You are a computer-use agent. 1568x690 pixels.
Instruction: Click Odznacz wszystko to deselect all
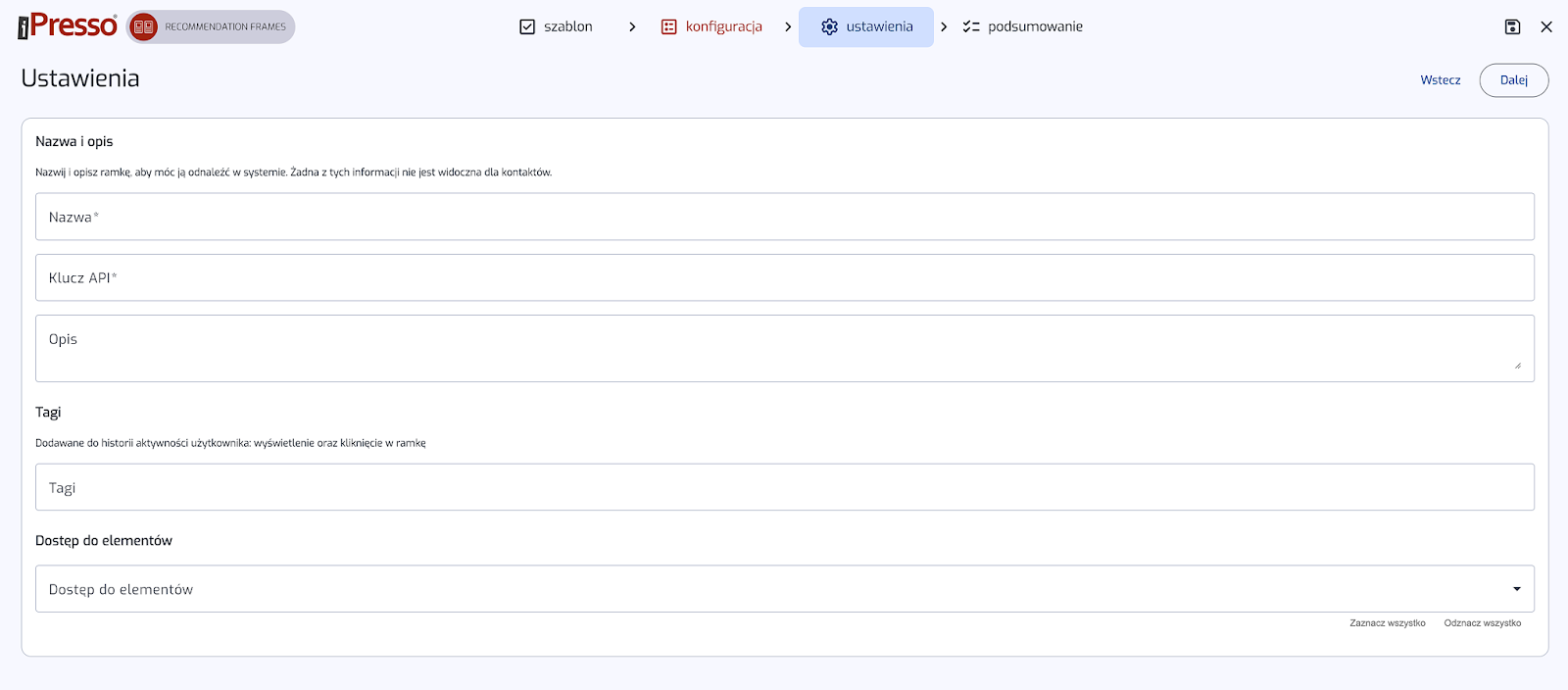click(x=1482, y=623)
